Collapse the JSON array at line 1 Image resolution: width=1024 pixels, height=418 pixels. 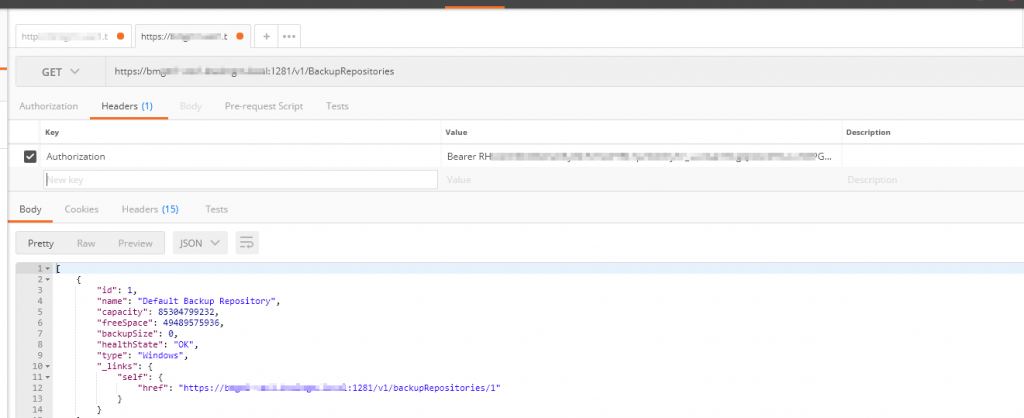click(48, 269)
